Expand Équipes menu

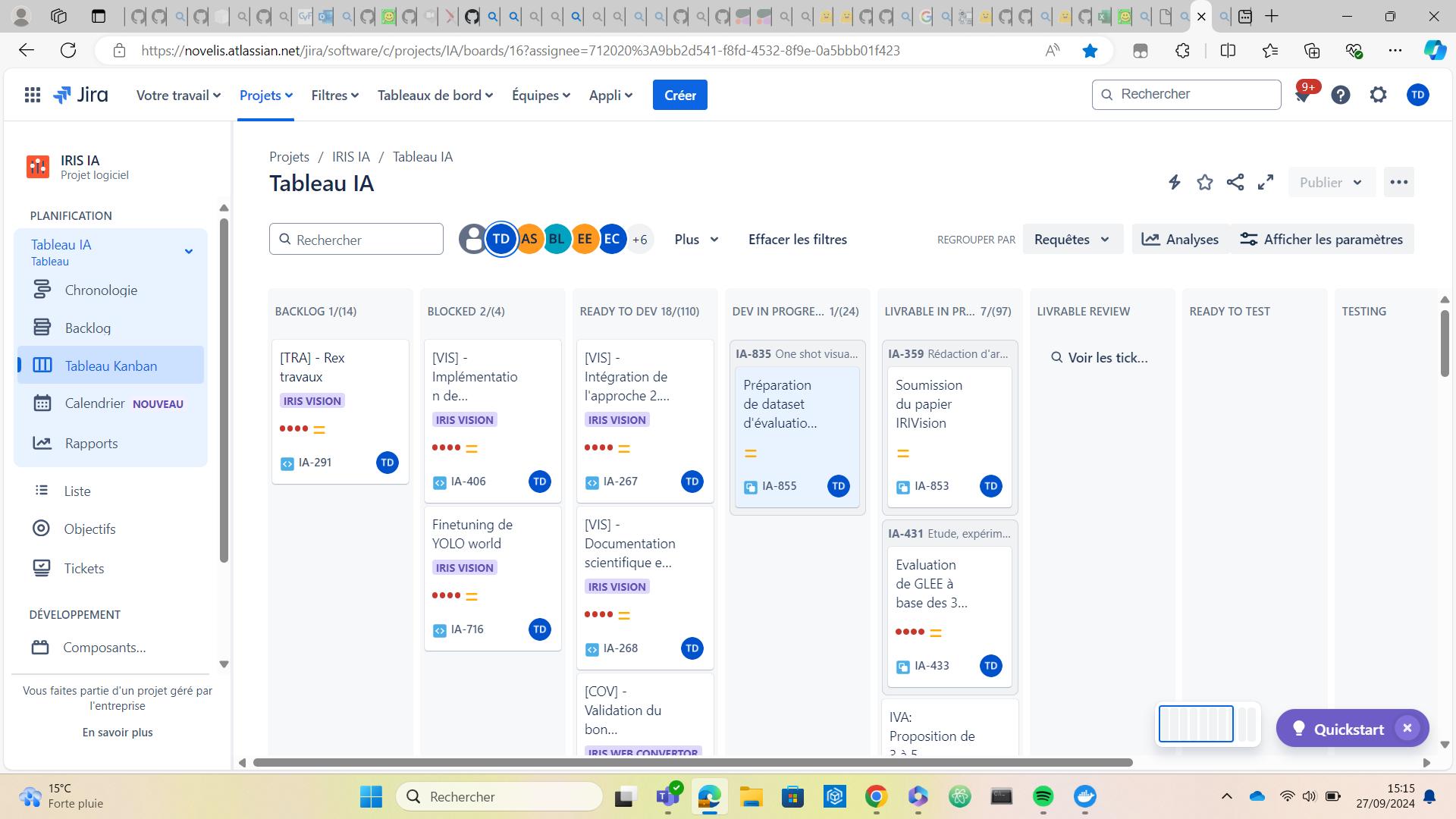(x=541, y=95)
